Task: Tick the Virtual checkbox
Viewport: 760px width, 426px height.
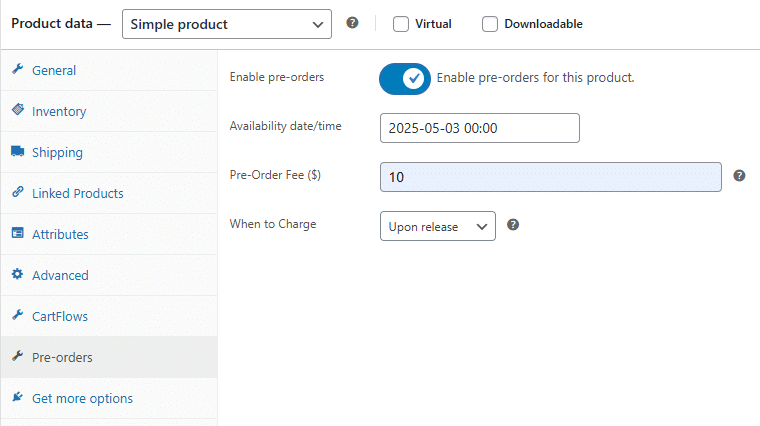Action: (x=401, y=24)
